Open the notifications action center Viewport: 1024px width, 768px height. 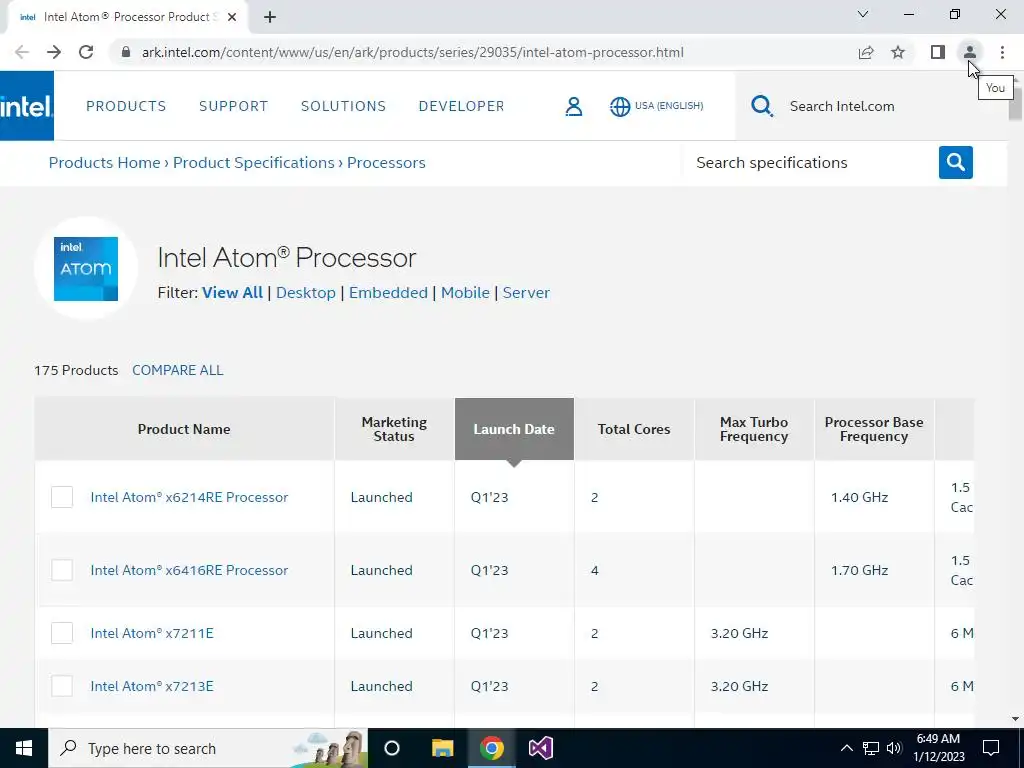pyautogui.click(x=991, y=748)
